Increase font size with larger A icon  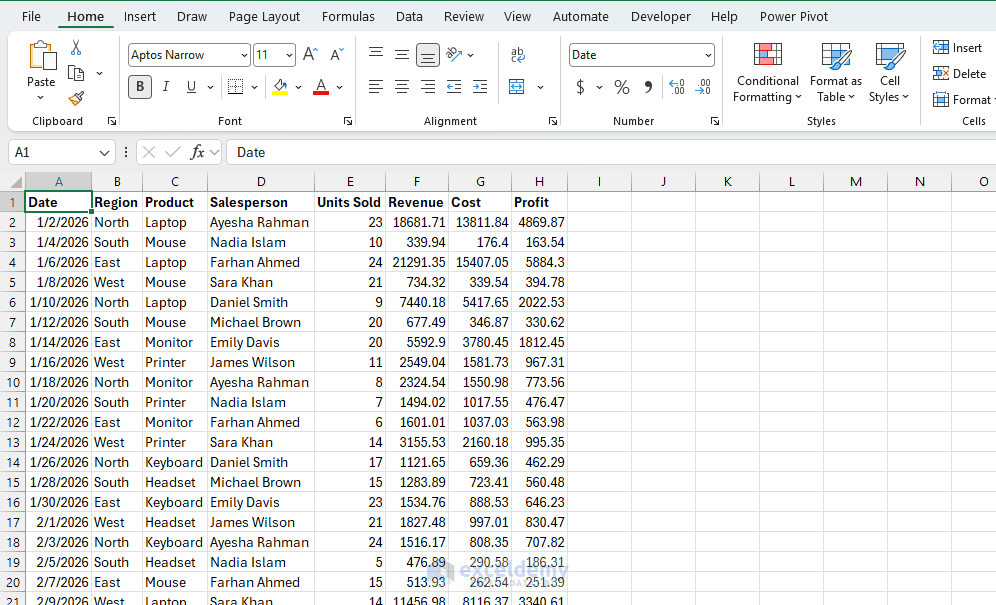click(x=310, y=55)
